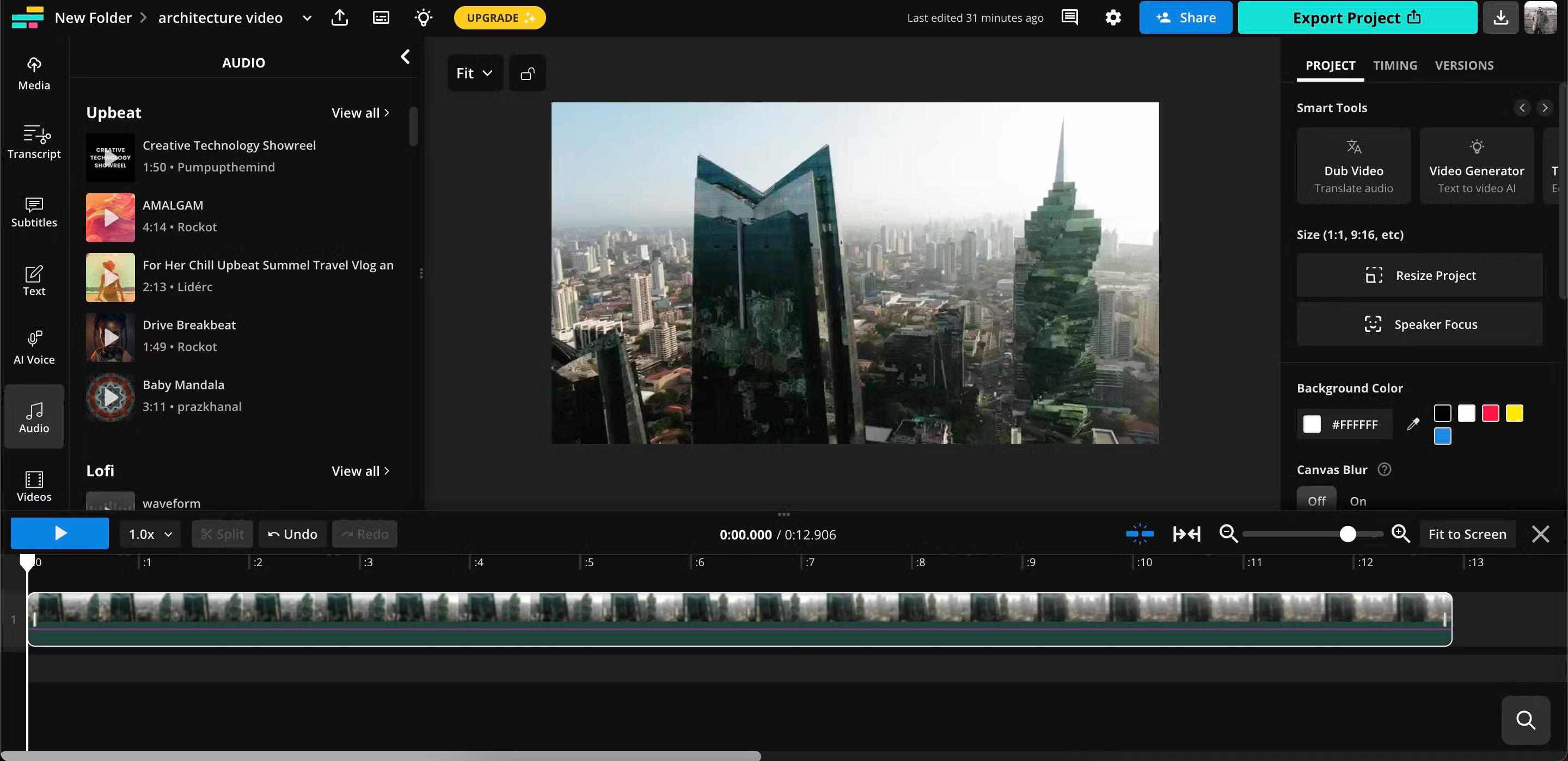
Task: Open the Fit zoom dropdown above the canvas
Action: click(x=474, y=72)
